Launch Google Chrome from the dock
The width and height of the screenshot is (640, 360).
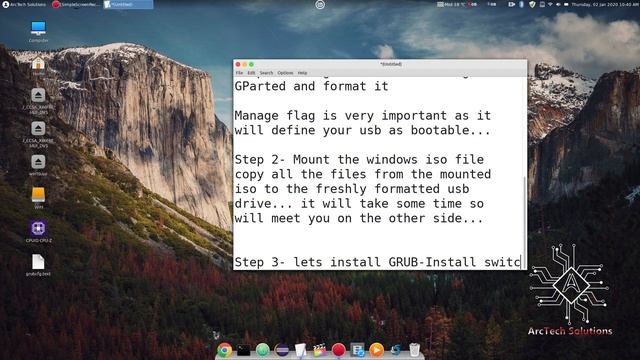pos(224,350)
